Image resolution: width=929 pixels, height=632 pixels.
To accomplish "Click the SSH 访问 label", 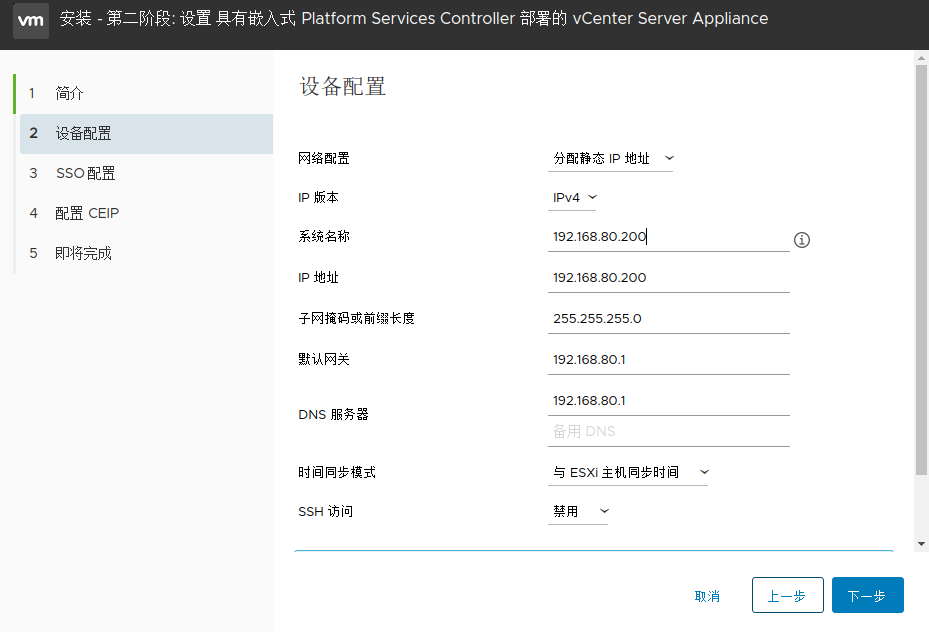I will click(x=325, y=511).
